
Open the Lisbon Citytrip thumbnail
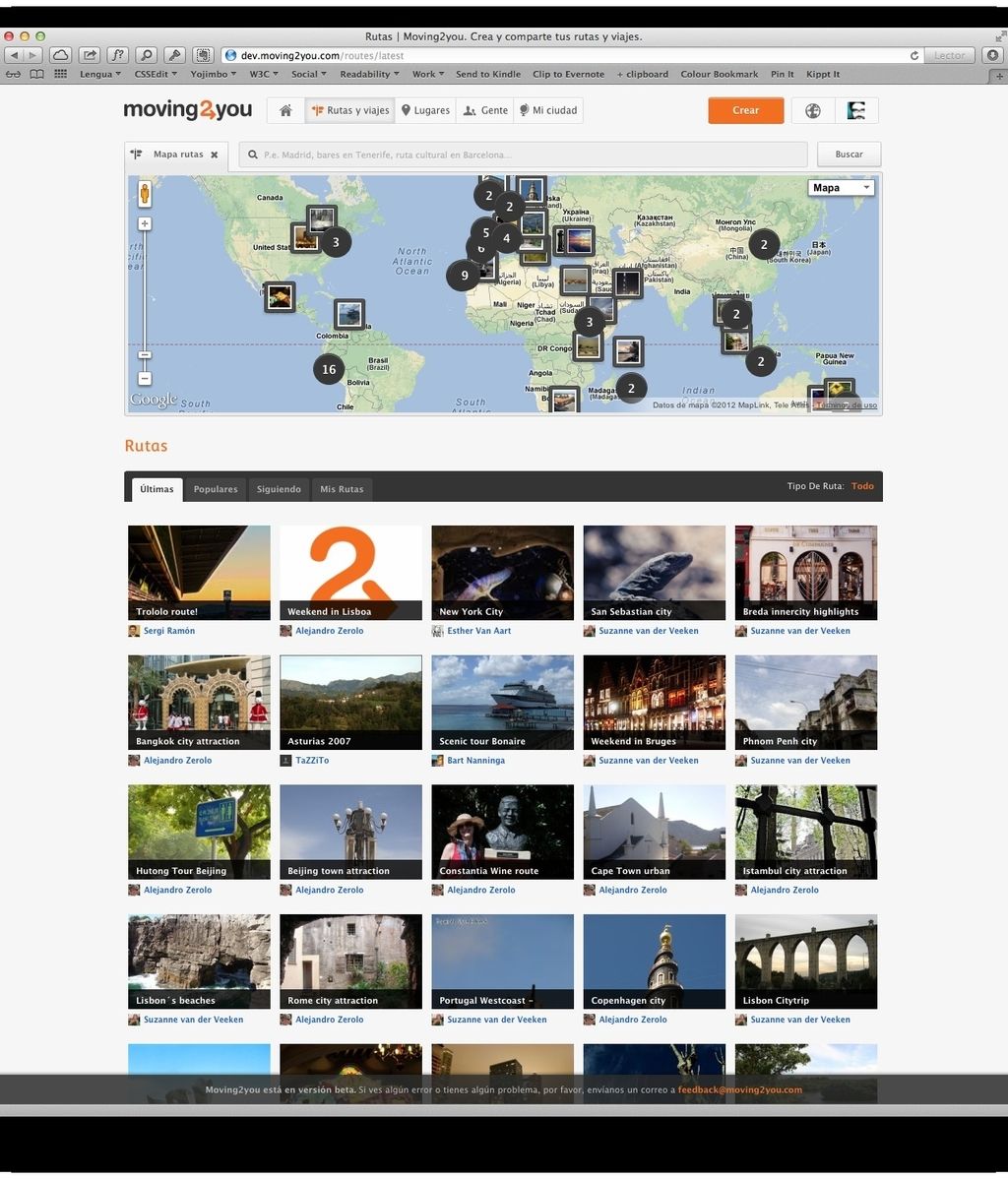click(x=805, y=962)
